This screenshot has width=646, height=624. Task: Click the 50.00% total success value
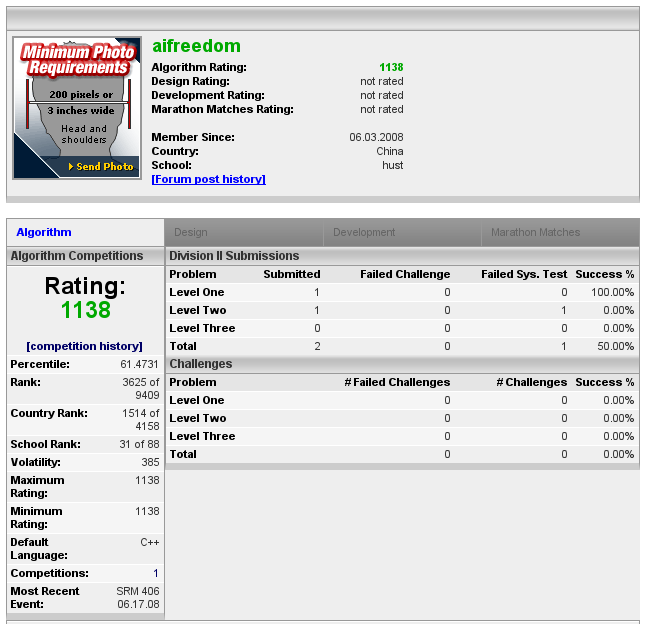[x=616, y=346]
